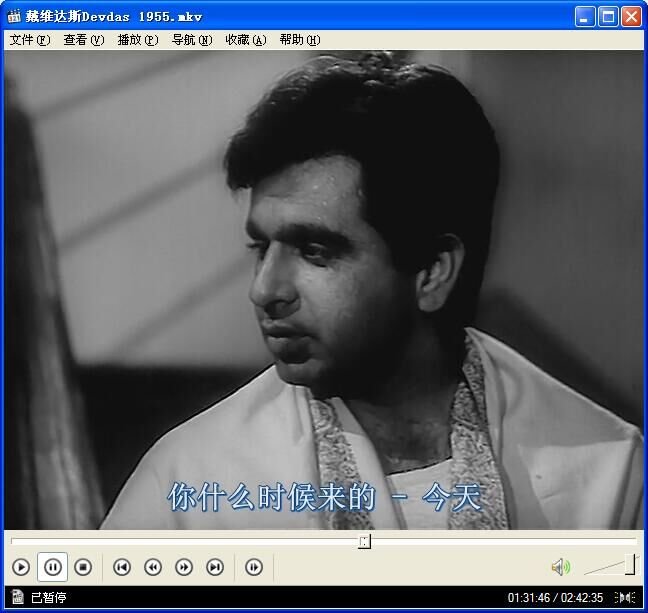Open the 文件(F) menu
This screenshot has width=648, height=613.
(29, 40)
